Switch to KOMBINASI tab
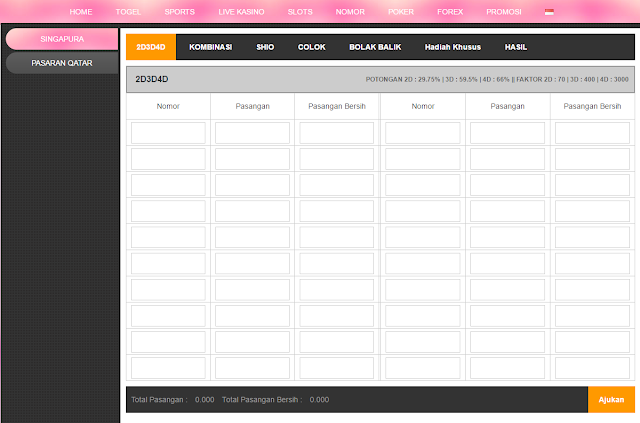Viewport: 640px width, 423px height. (211, 47)
